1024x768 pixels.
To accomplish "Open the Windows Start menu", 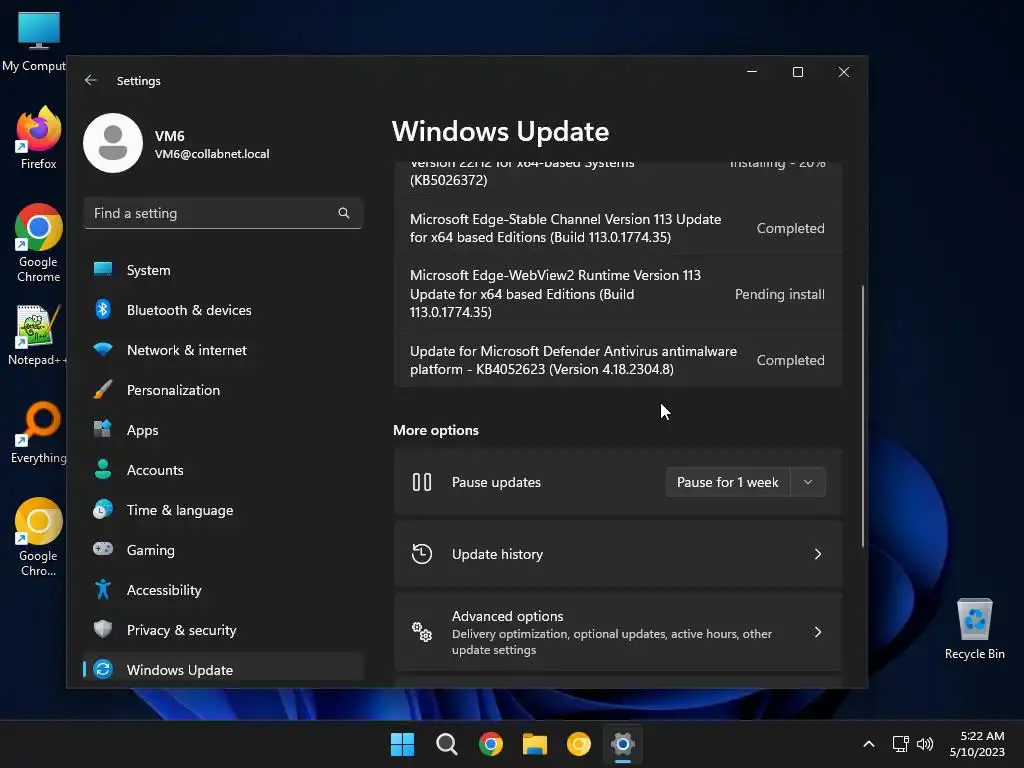I will click(x=402, y=744).
